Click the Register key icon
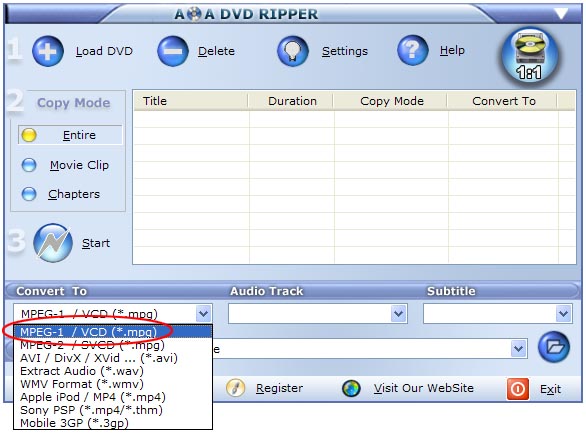 (x=235, y=388)
